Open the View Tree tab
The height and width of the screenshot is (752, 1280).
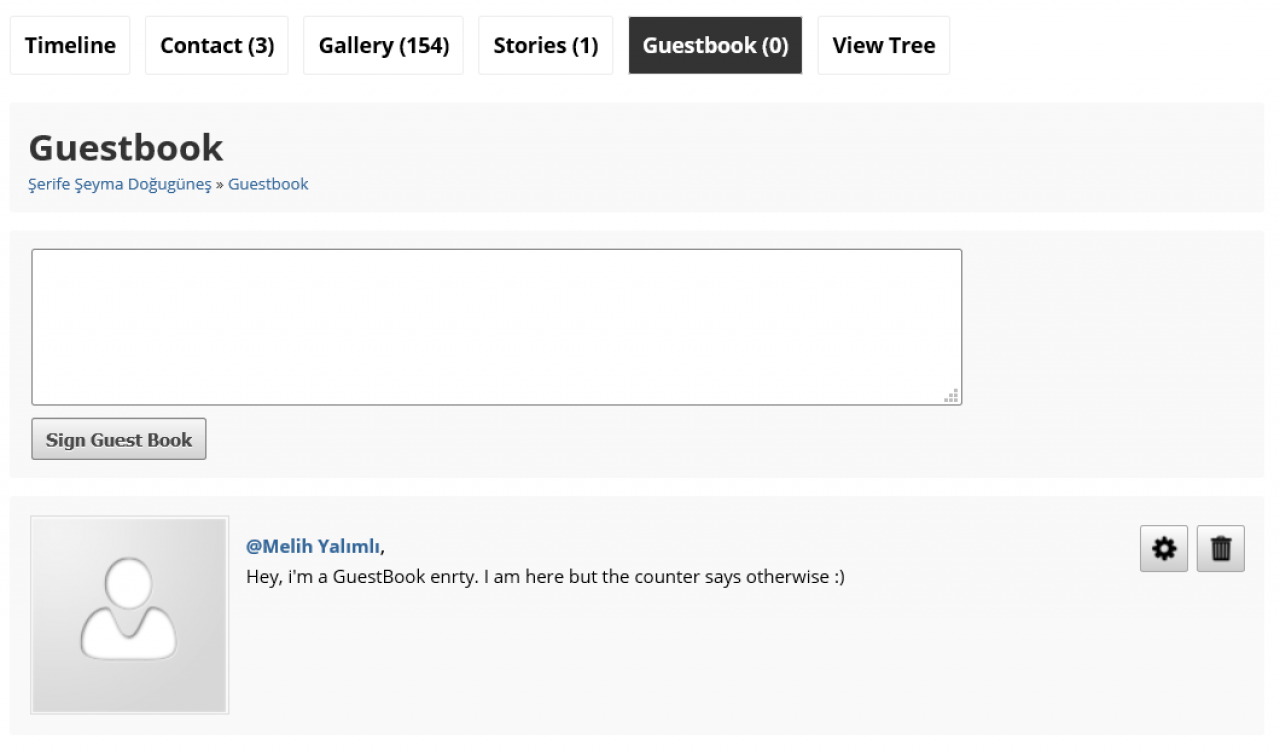point(884,45)
